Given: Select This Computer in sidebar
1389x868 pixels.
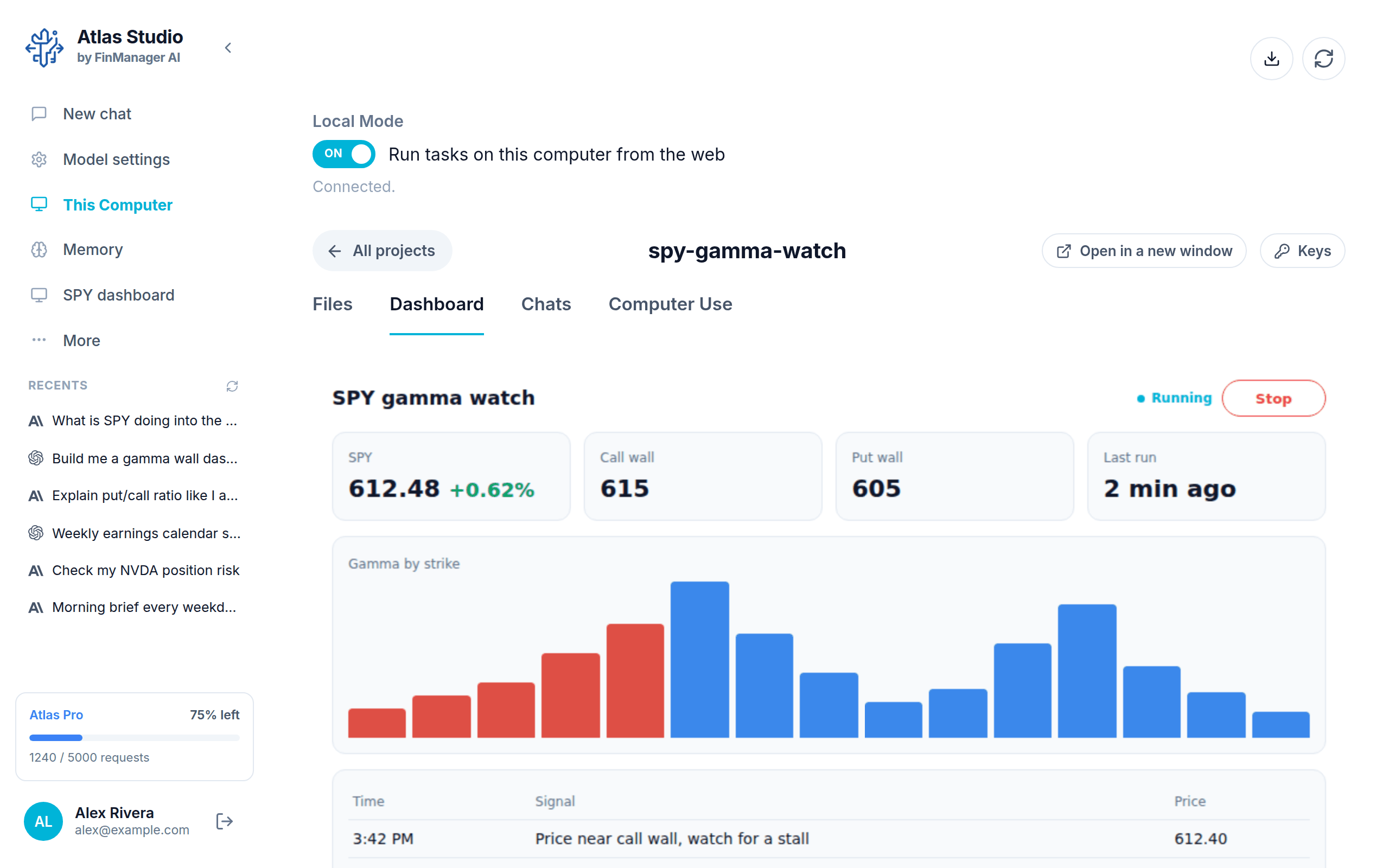Looking at the screenshot, I should (135, 205).
